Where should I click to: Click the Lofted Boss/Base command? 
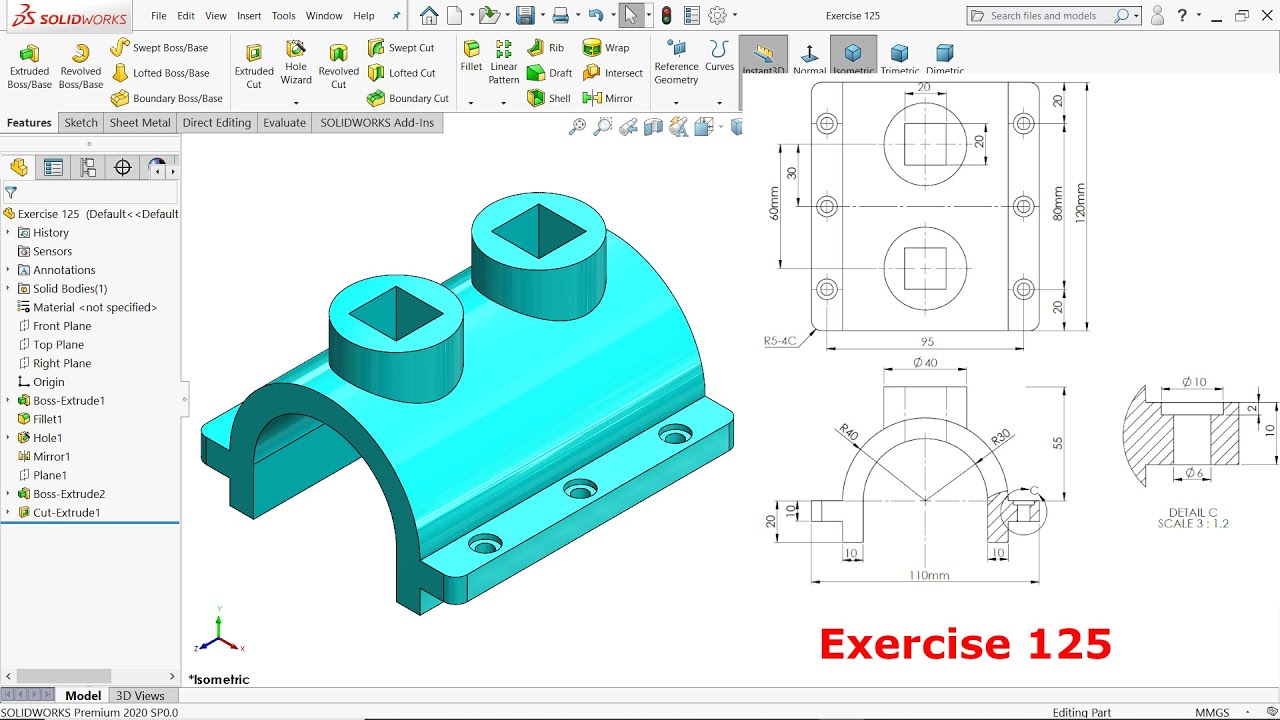(160, 73)
